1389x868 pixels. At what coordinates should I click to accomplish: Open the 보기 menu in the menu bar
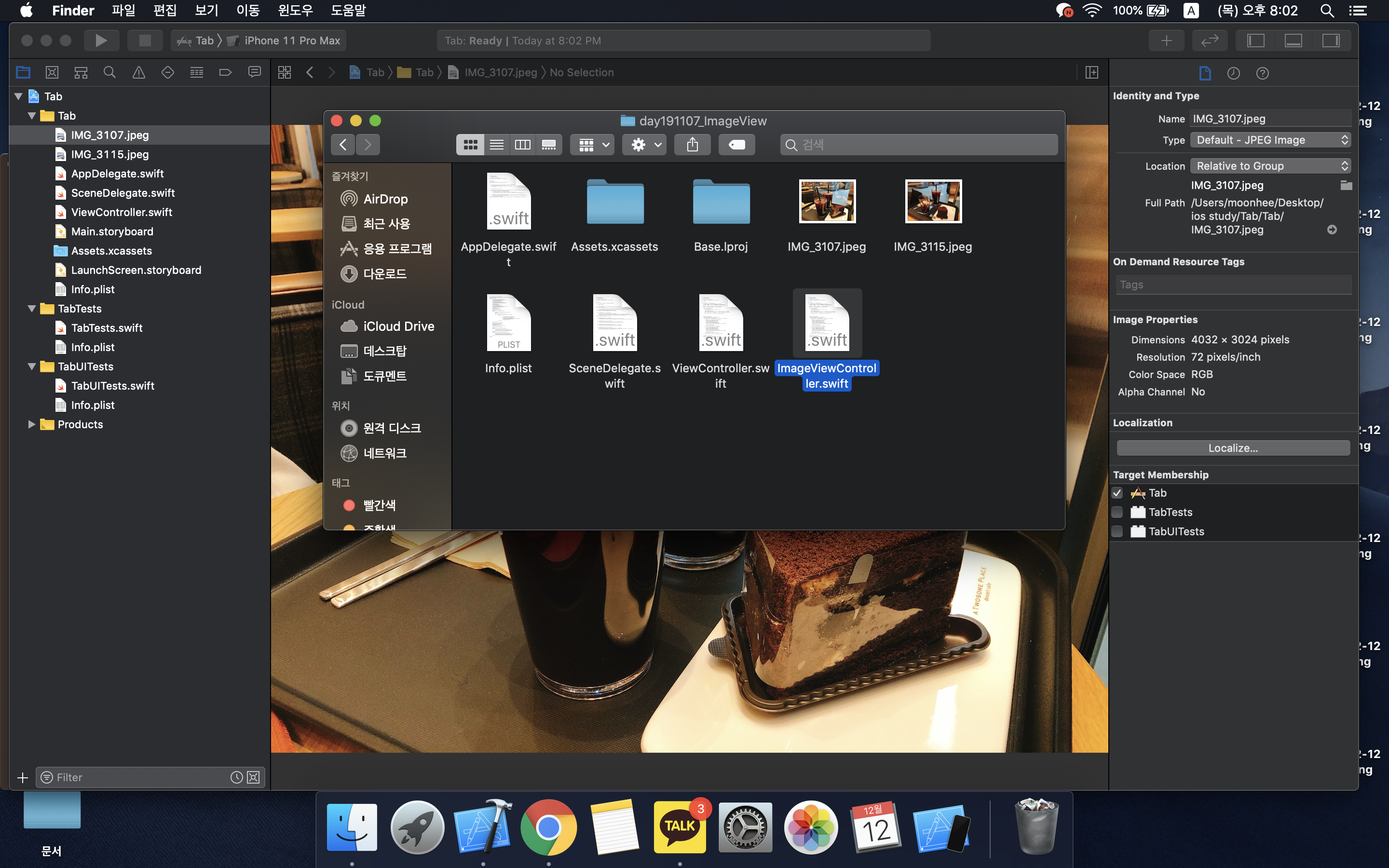[x=206, y=10]
